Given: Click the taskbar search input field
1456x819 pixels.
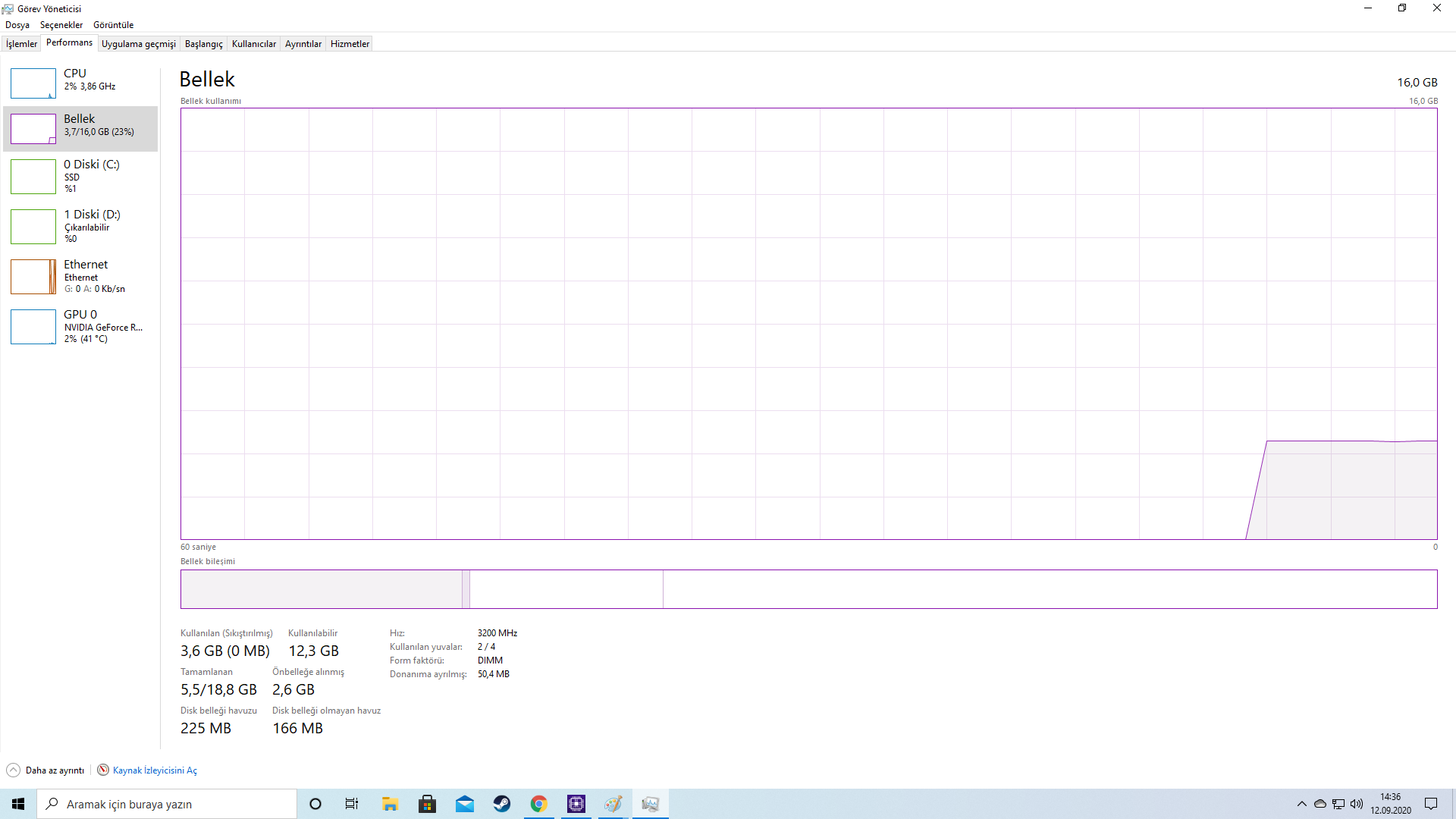Looking at the screenshot, I should click(x=167, y=804).
